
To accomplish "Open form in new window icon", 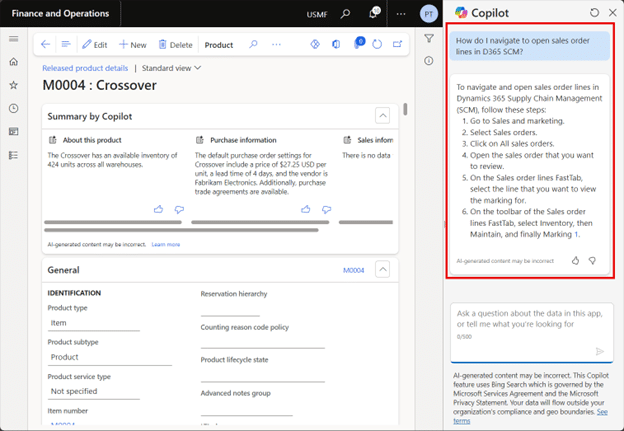I will tap(397, 44).
